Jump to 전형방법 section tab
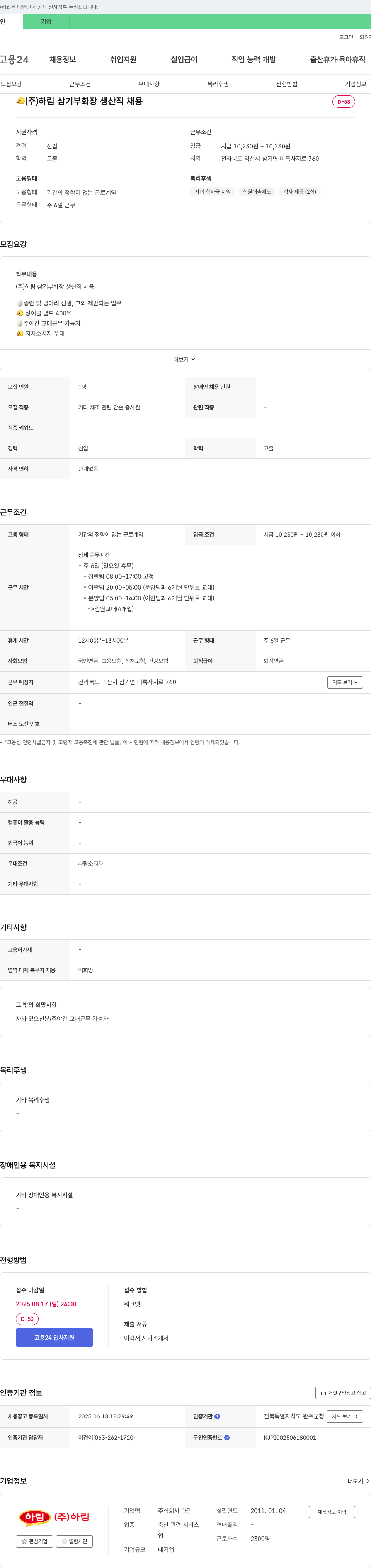371x1568 pixels. 286,84
